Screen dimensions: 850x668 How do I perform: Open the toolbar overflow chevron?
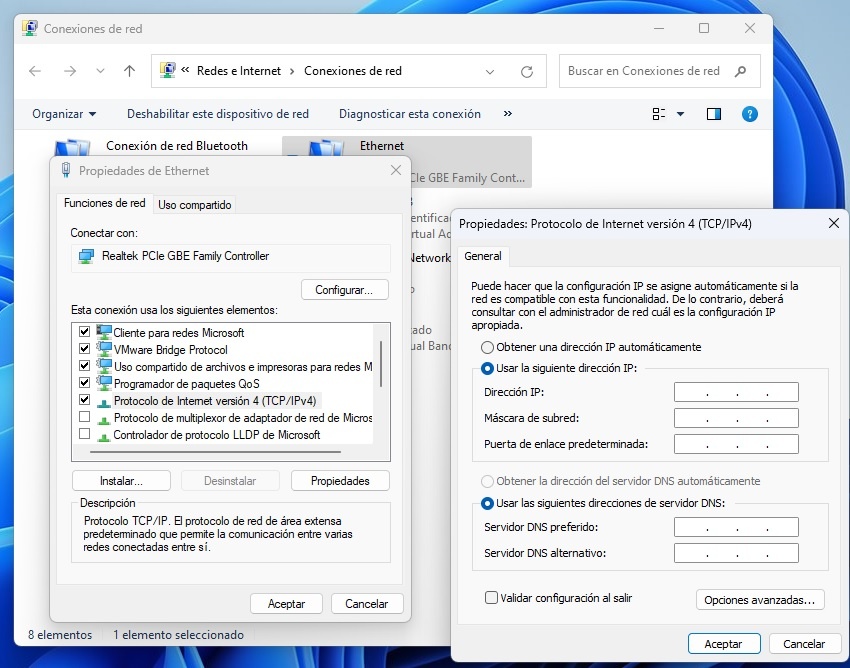click(x=507, y=113)
